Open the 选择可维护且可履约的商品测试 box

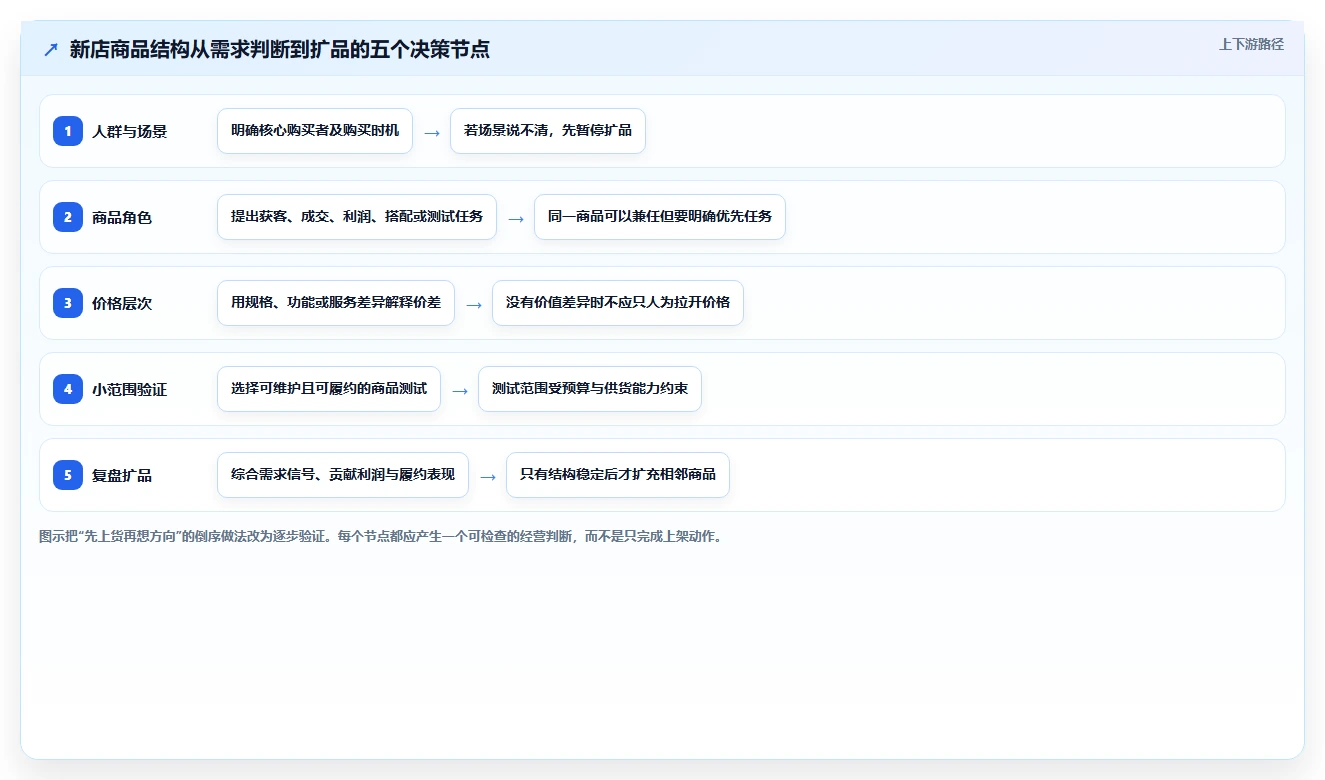point(329,389)
